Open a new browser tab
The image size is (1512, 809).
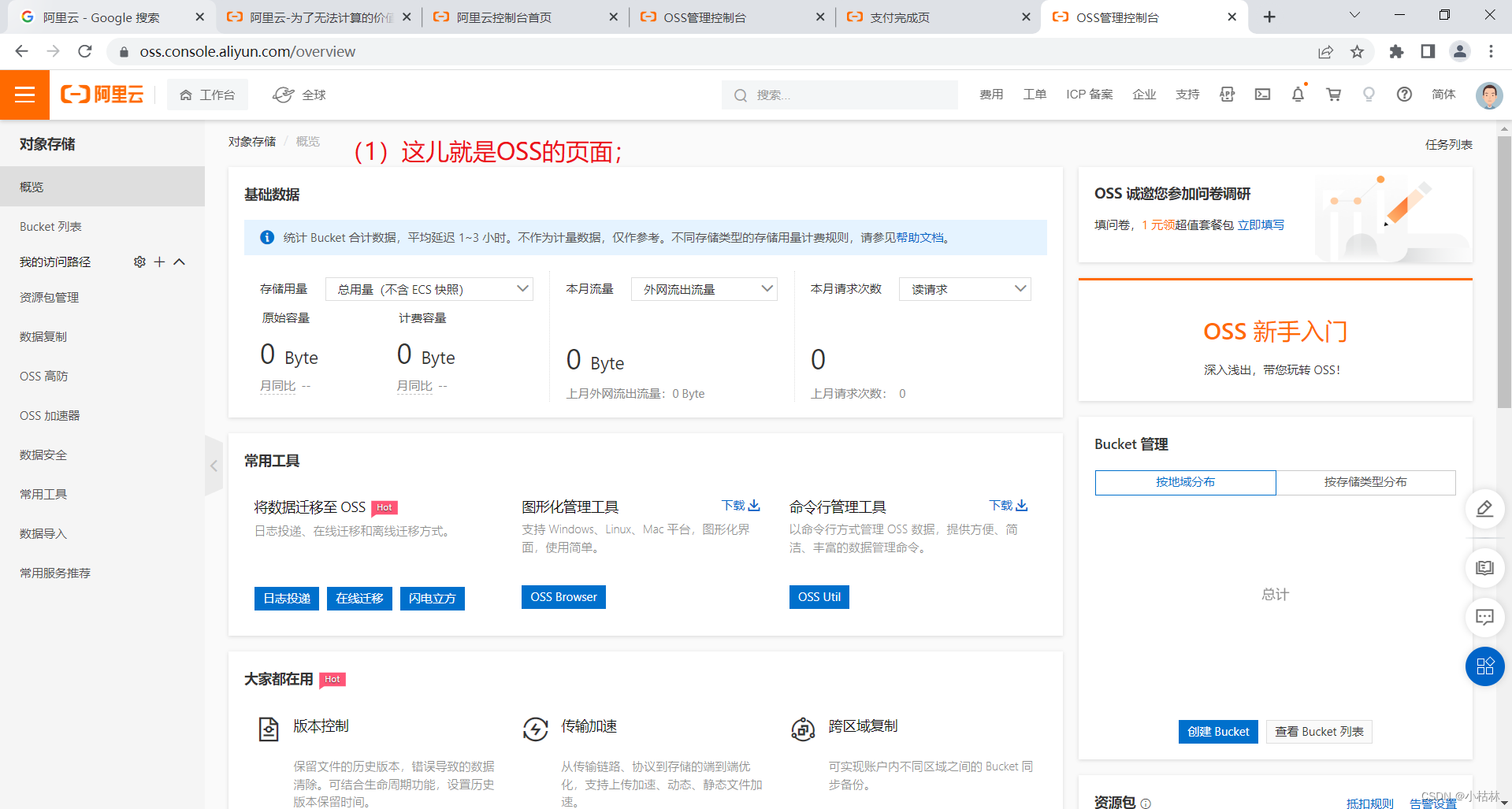(1269, 17)
